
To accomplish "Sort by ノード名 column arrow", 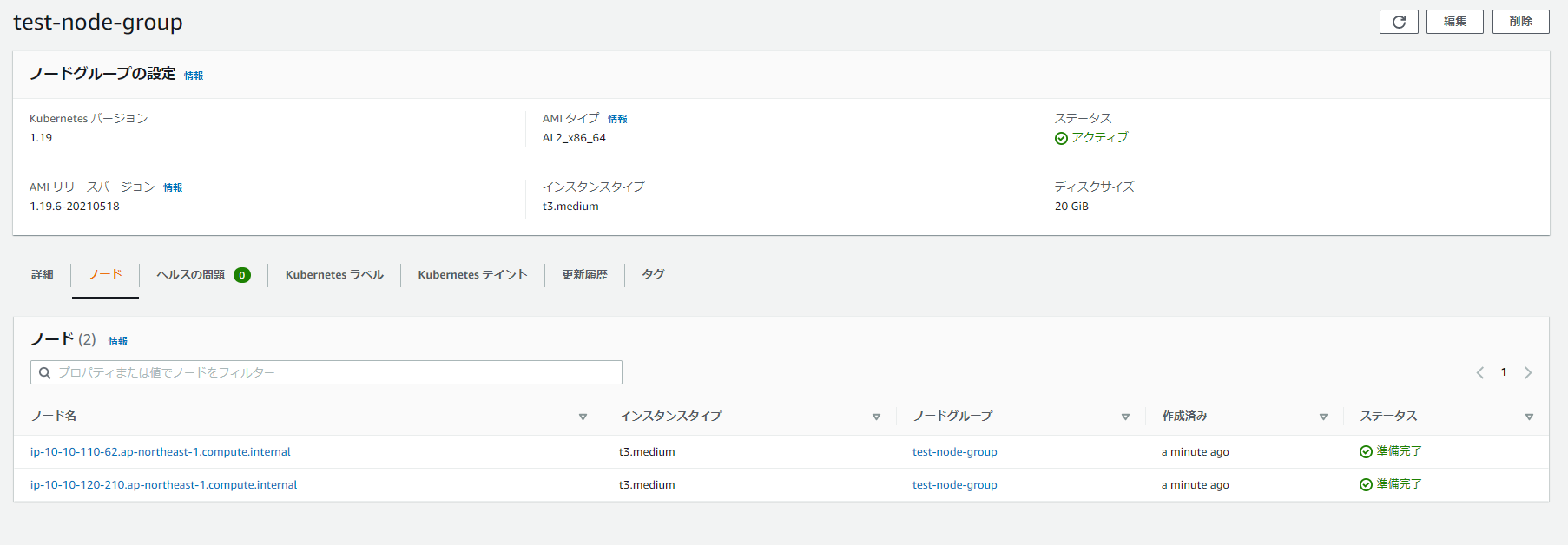I will [583, 417].
